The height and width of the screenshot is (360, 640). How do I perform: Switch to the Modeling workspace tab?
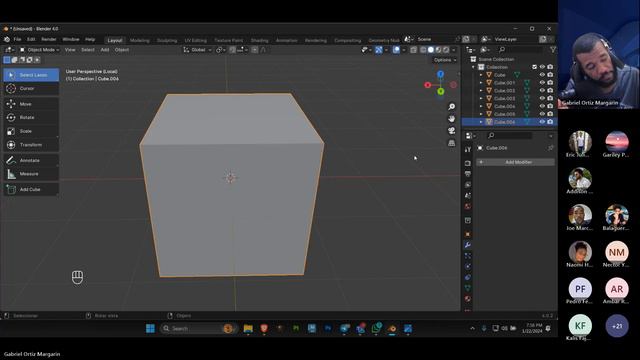point(140,40)
